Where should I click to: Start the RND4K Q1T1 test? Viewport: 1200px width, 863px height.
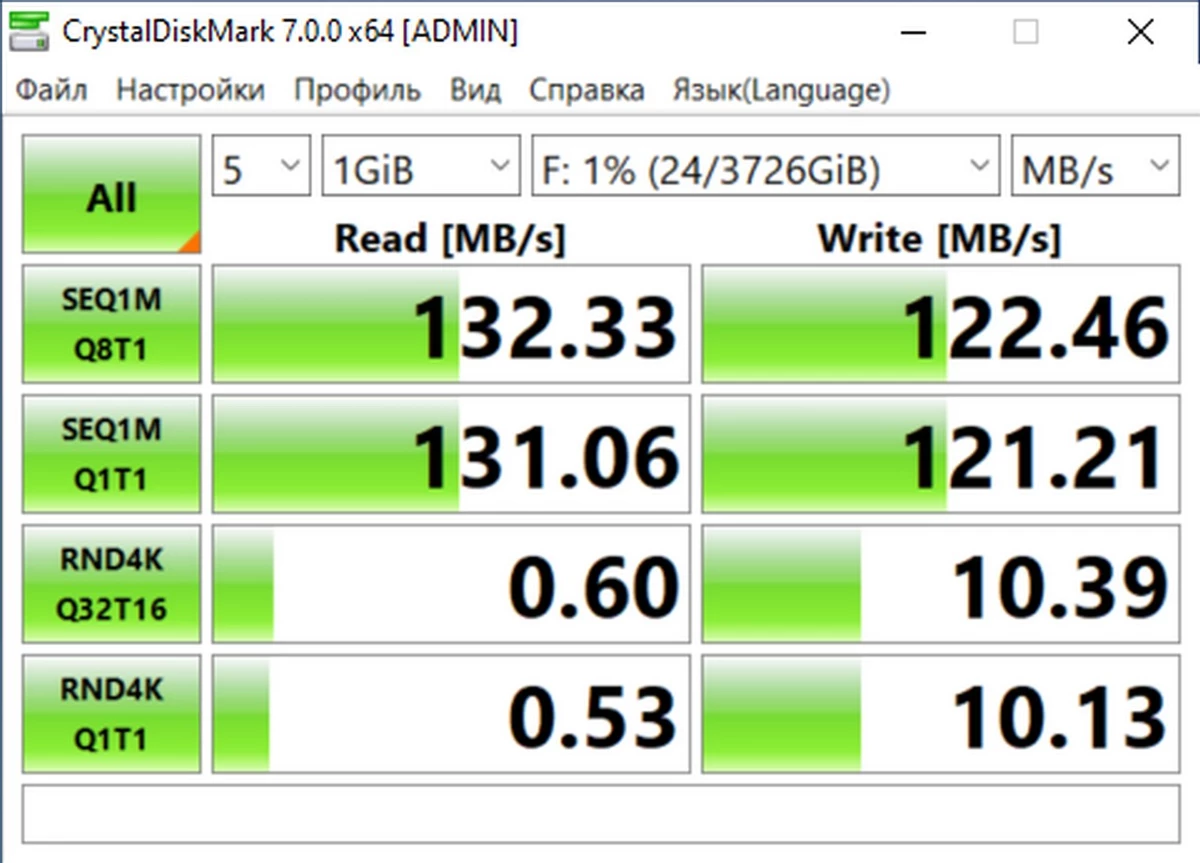tap(111, 713)
